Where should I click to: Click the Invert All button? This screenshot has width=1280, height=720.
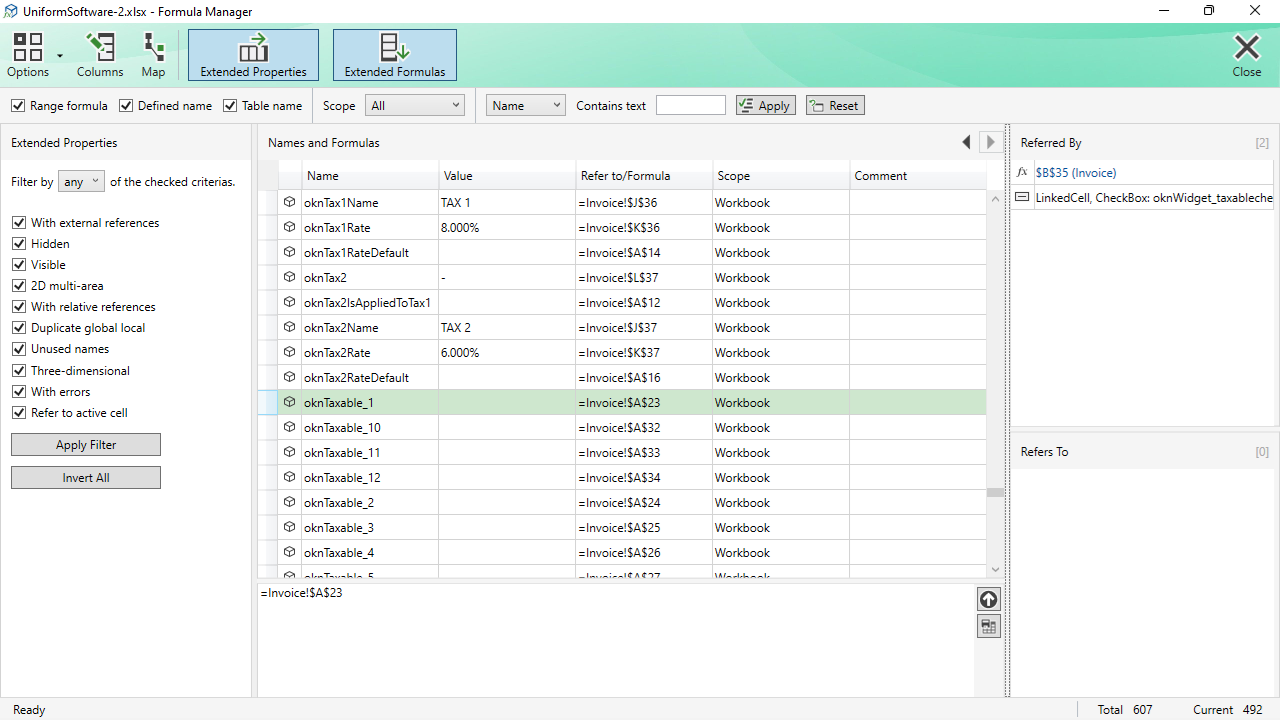pos(86,478)
